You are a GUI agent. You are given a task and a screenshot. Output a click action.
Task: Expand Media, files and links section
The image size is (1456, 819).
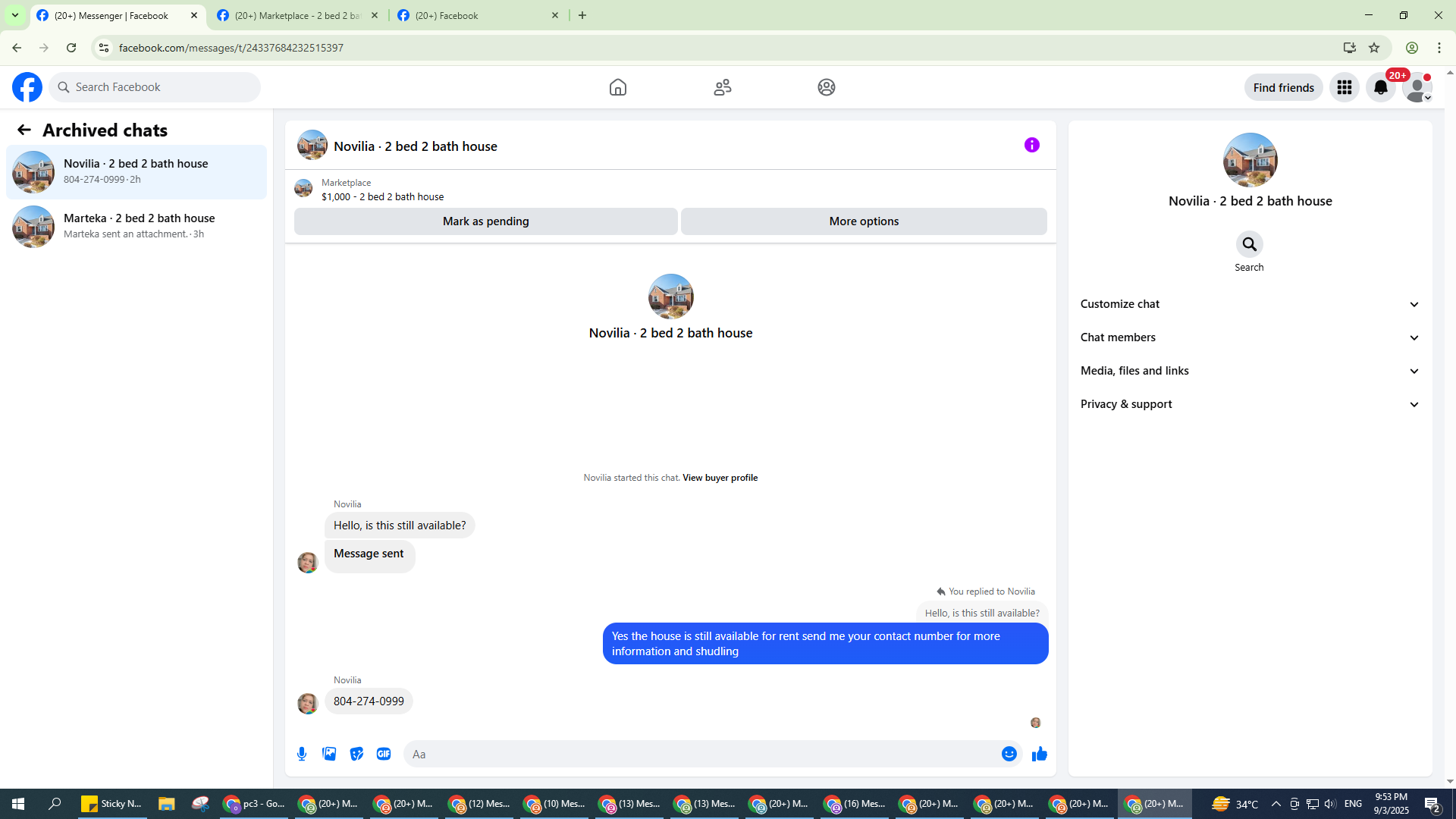tap(1250, 371)
